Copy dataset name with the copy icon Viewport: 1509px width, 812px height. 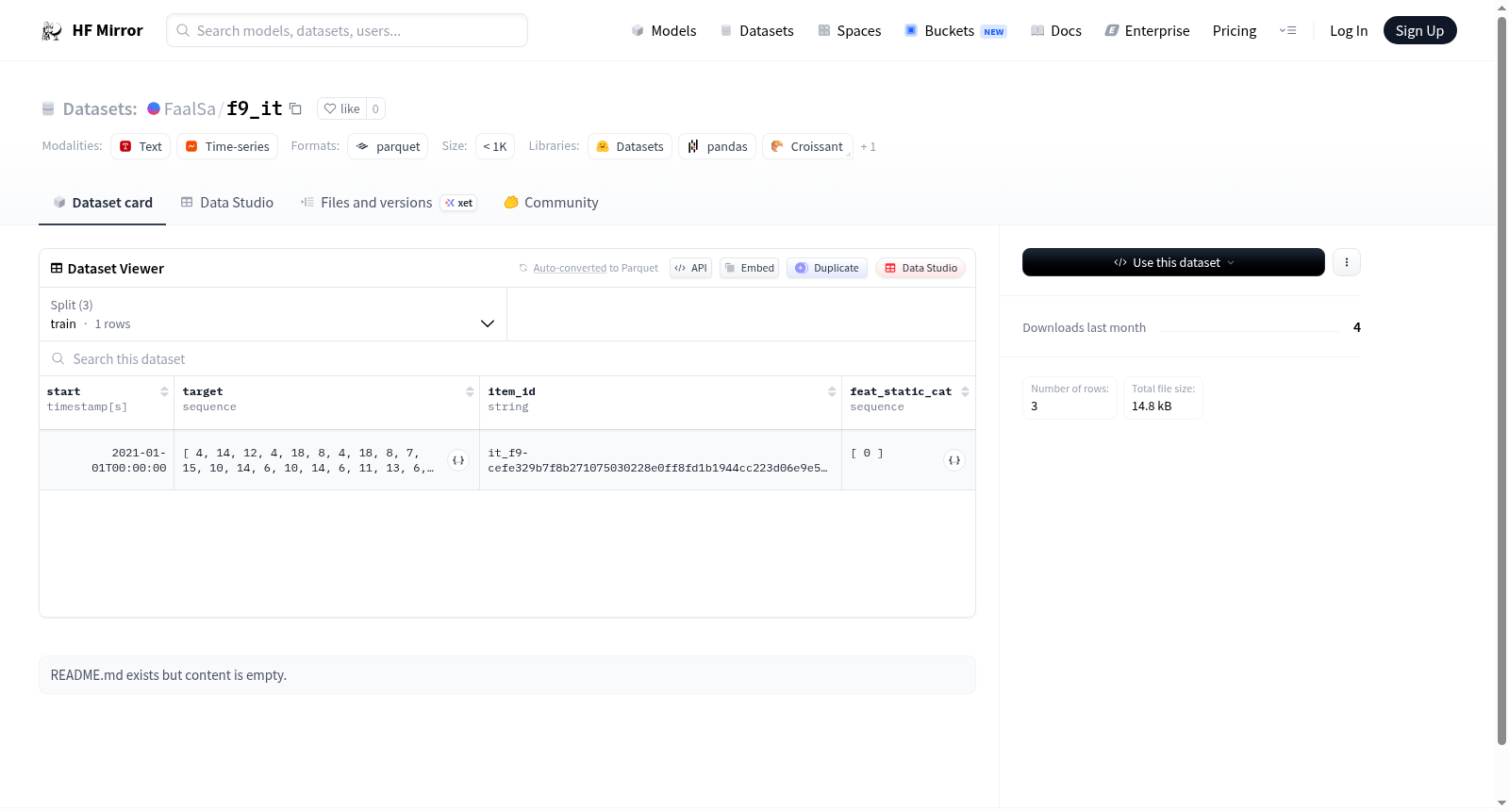295,108
